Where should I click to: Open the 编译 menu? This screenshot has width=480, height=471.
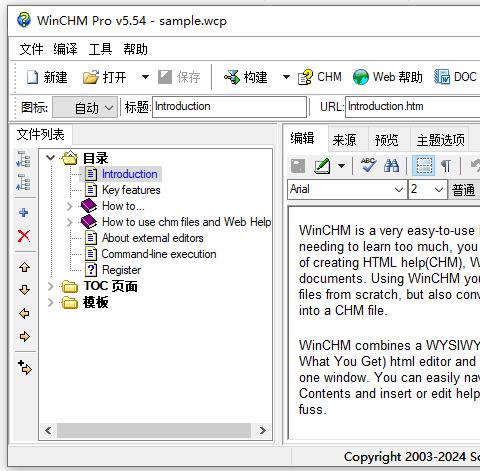(65, 49)
